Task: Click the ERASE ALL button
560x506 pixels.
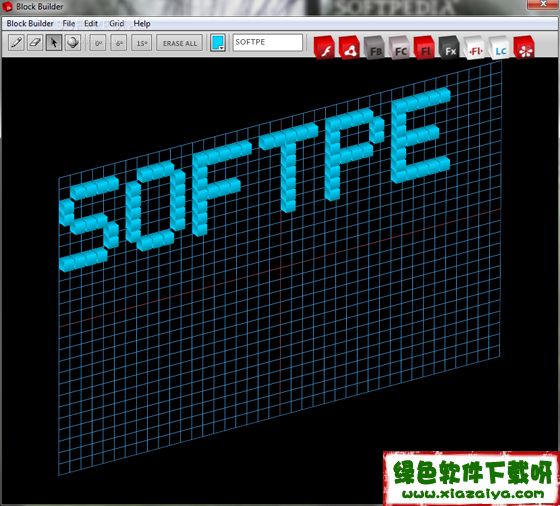Action: (180, 43)
